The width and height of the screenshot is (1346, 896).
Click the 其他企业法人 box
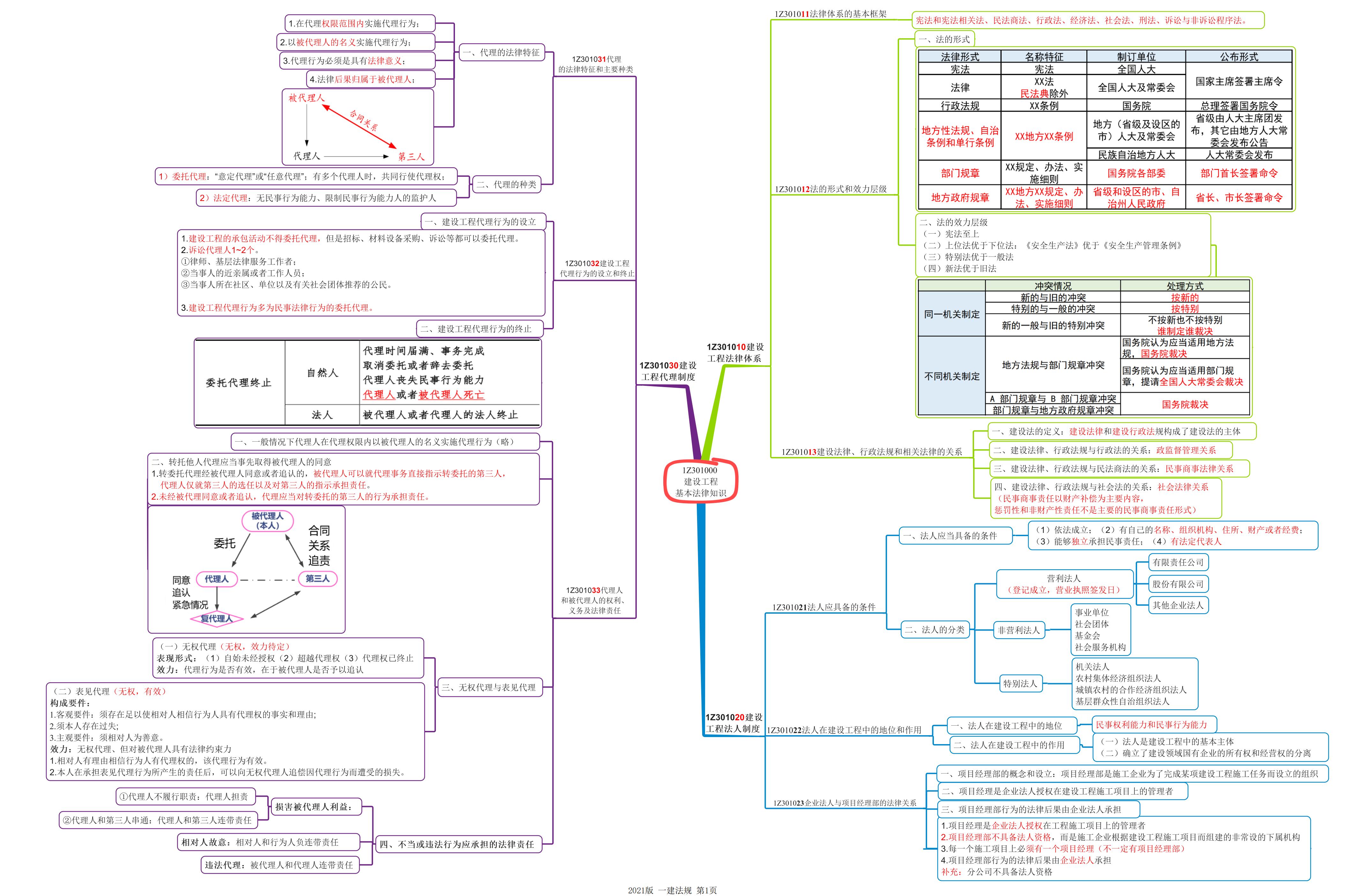click(x=1178, y=605)
